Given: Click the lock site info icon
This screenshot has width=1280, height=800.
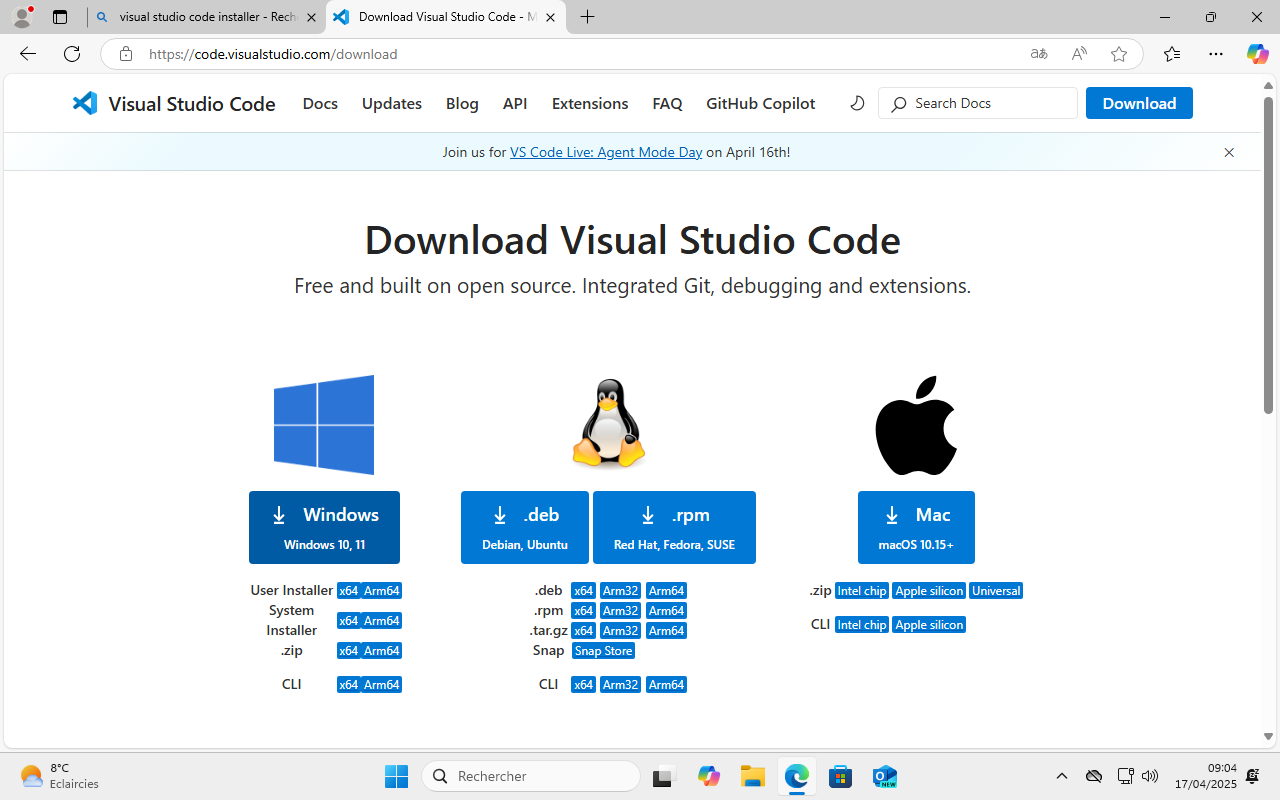Looking at the screenshot, I should pyautogui.click(x=125, y=54).
